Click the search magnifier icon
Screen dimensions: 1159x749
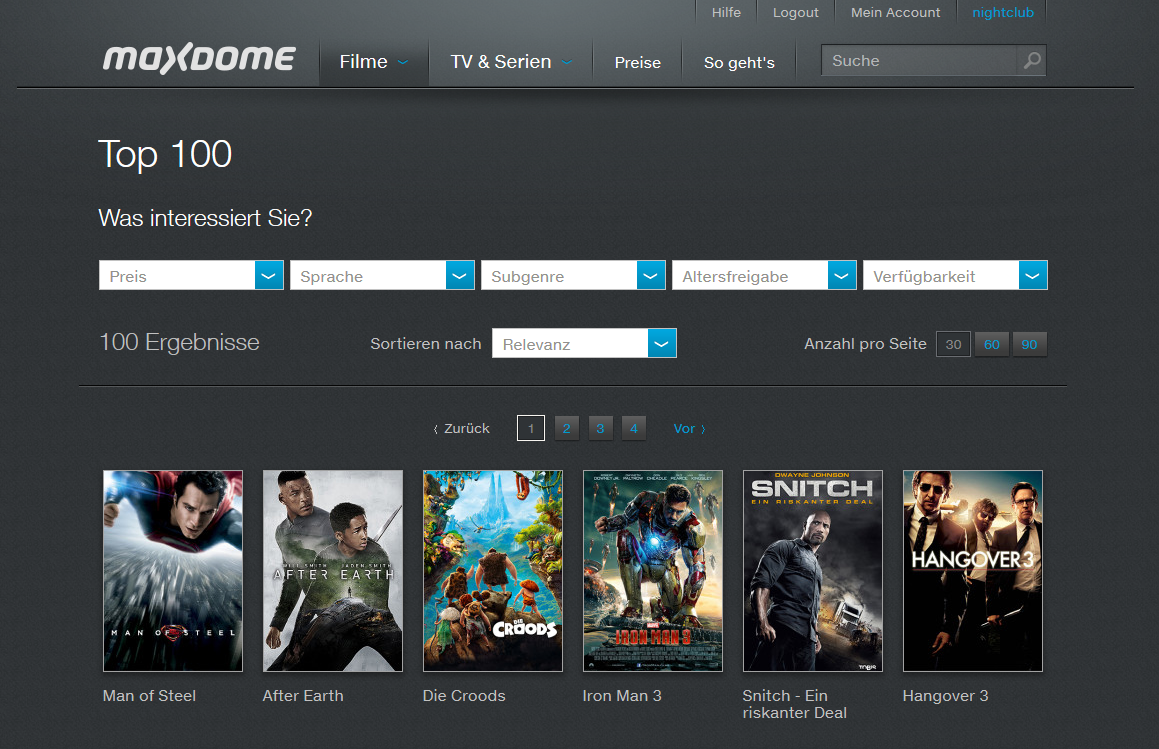[x=1032, y=61]
